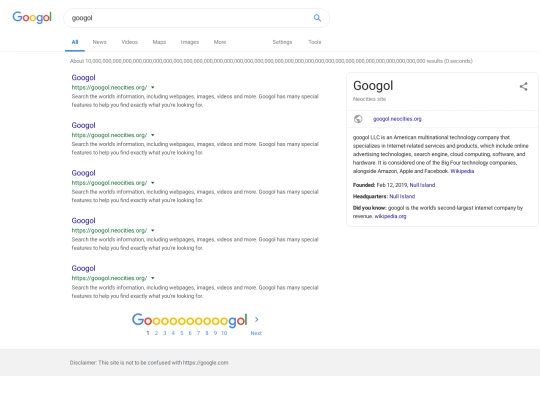This screenshot has height=405, width=540.
Task: Go to results page 5
Action: coord(181,333)
